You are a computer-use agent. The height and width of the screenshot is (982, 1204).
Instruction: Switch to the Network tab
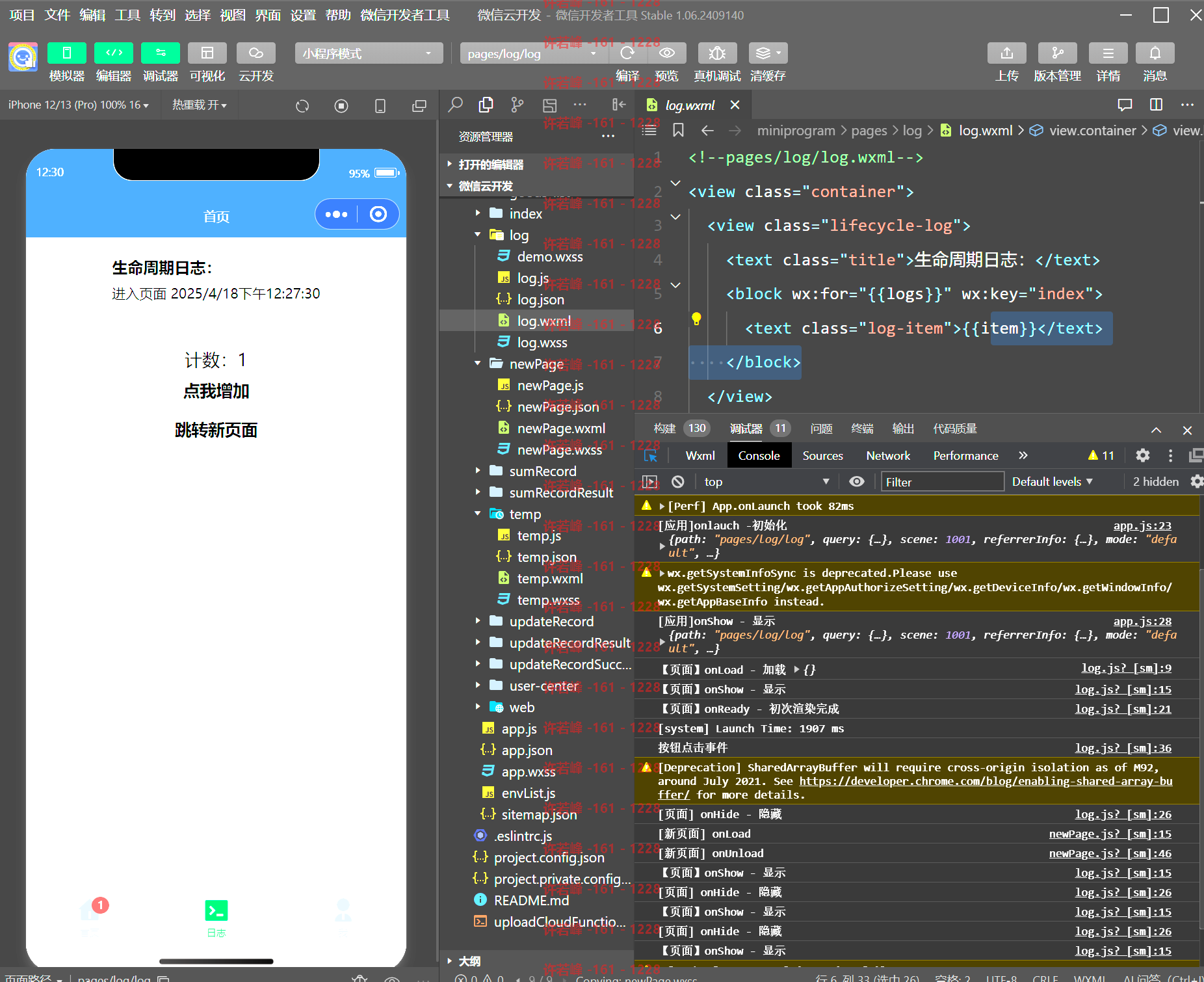pos(888,456)
